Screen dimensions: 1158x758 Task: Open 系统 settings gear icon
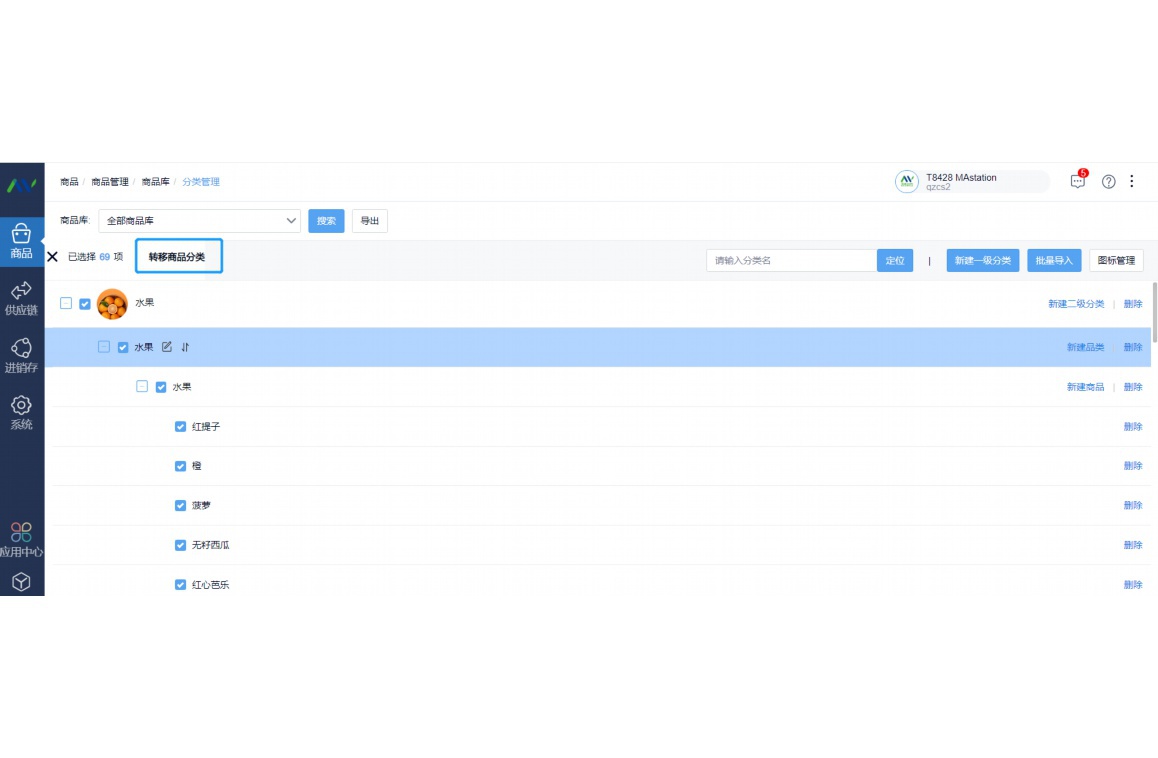(21, 412)
